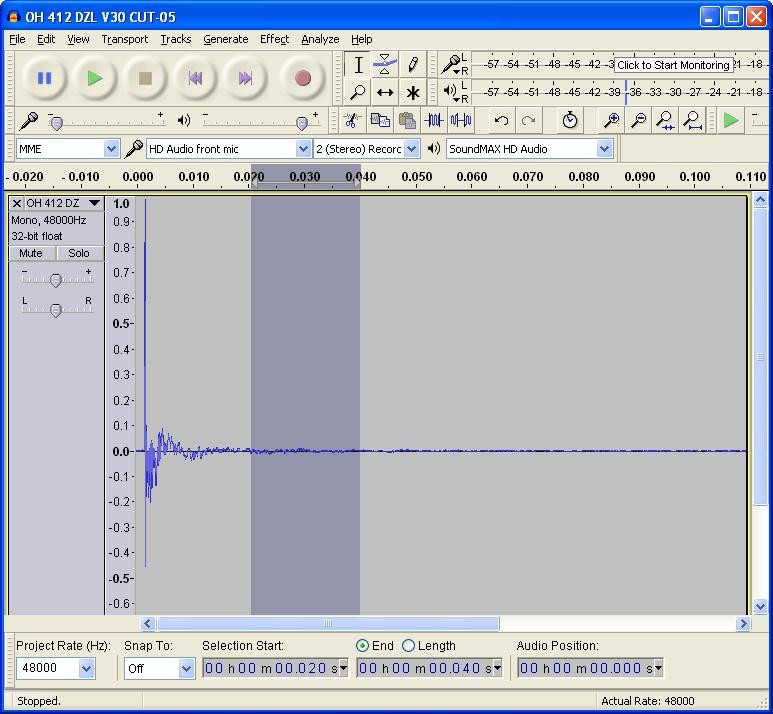Screen dimensions: 773x714
Task: Click the 0.050 mark on the timeline ruler
Action: (x=417, y=177)
